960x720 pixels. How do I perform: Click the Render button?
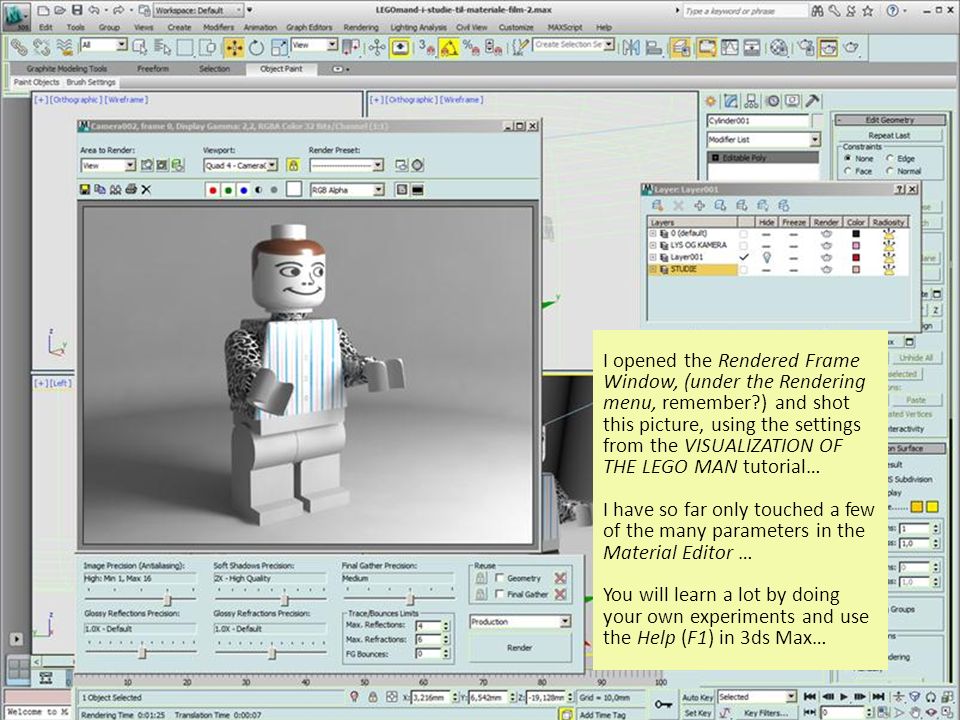click(x=520, y=648)
